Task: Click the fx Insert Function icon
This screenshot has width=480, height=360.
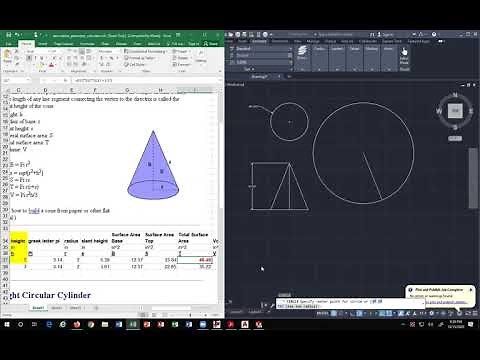Action: 66,80
